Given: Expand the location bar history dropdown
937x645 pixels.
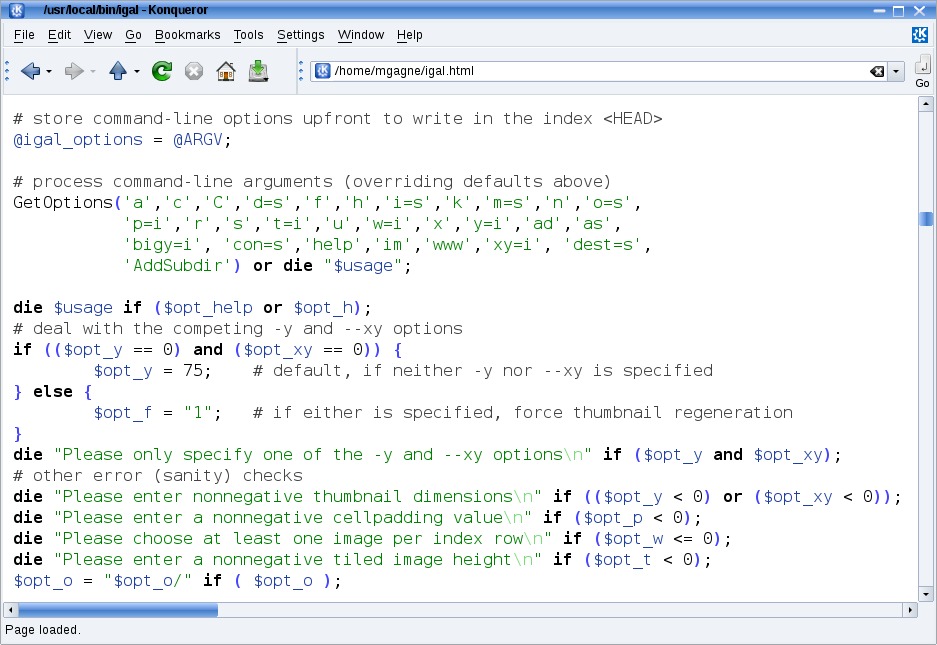Looking at the screenshot, I should pos(895,71).
